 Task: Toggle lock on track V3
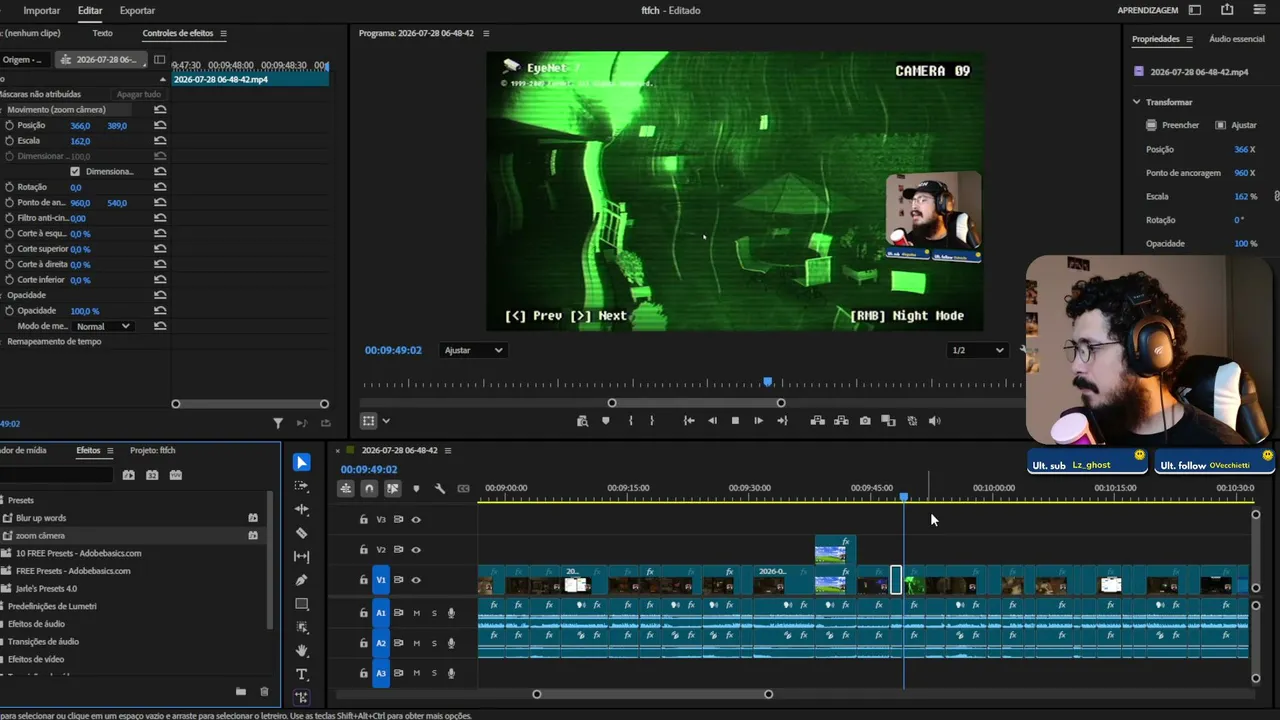(364, 520)
